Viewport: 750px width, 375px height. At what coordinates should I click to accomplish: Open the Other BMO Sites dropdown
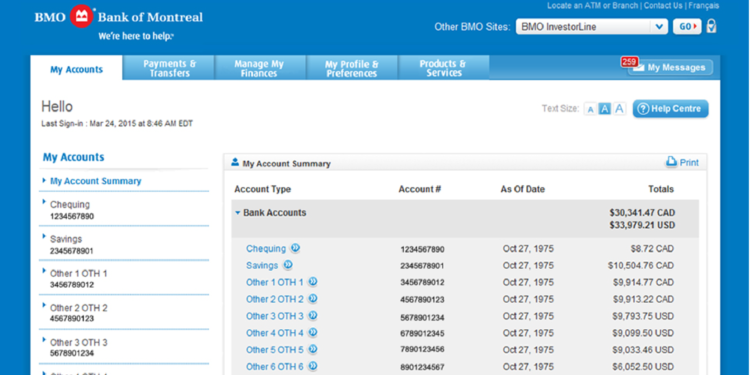pos(592,27)
